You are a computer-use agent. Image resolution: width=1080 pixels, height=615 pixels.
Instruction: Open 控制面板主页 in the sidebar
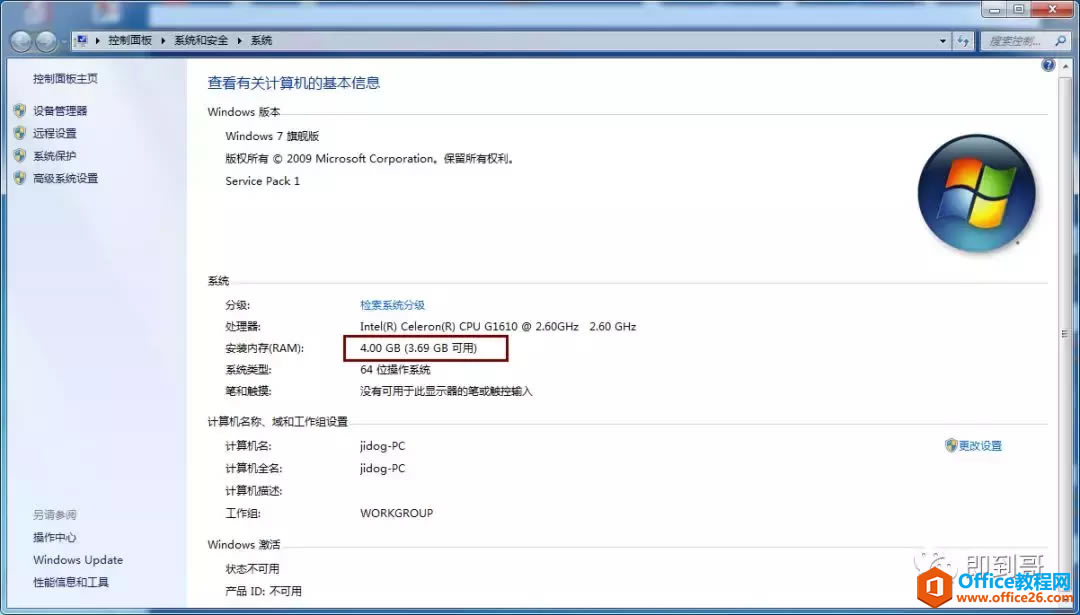pos(65,79)
